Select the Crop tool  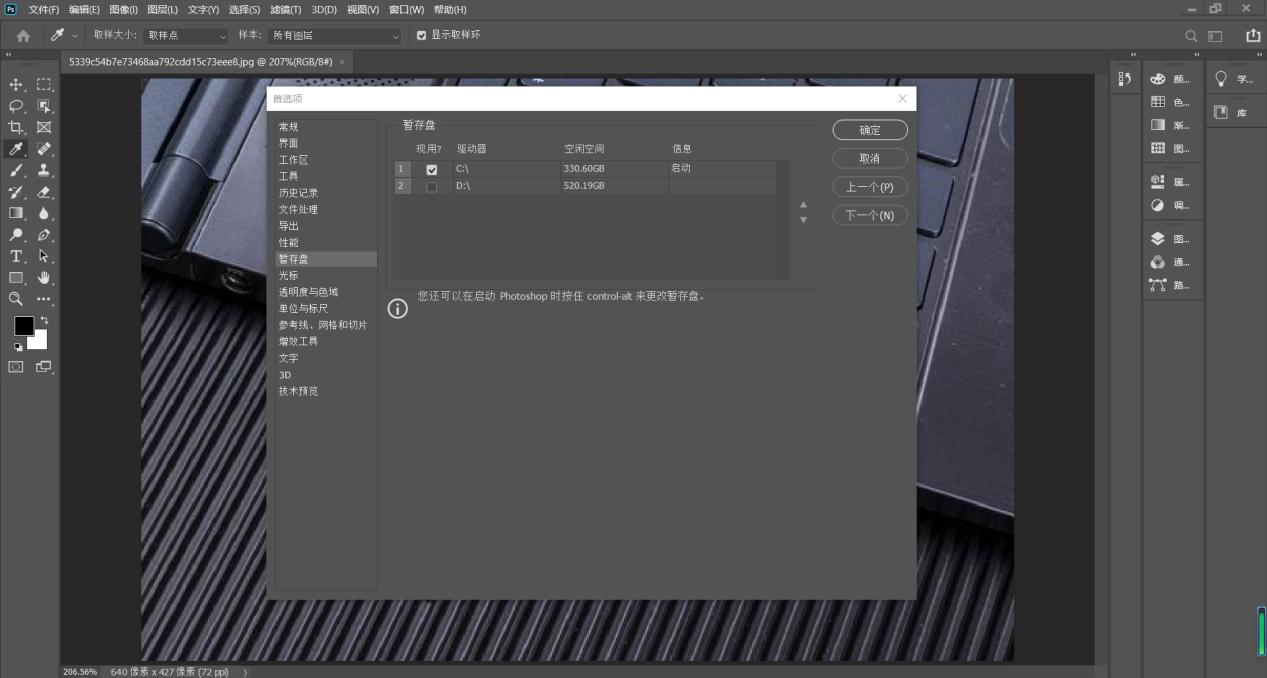[16, 127]
